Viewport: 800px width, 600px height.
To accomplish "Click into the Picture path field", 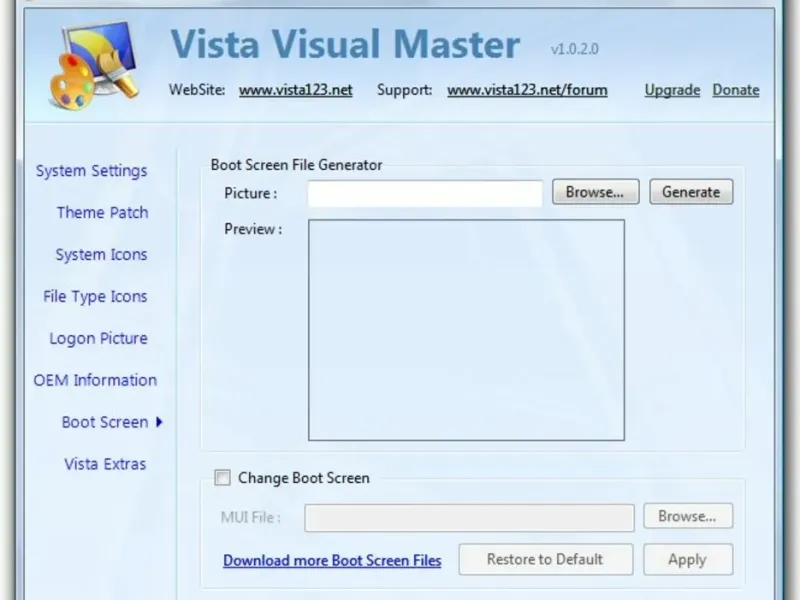I will 425,193.
